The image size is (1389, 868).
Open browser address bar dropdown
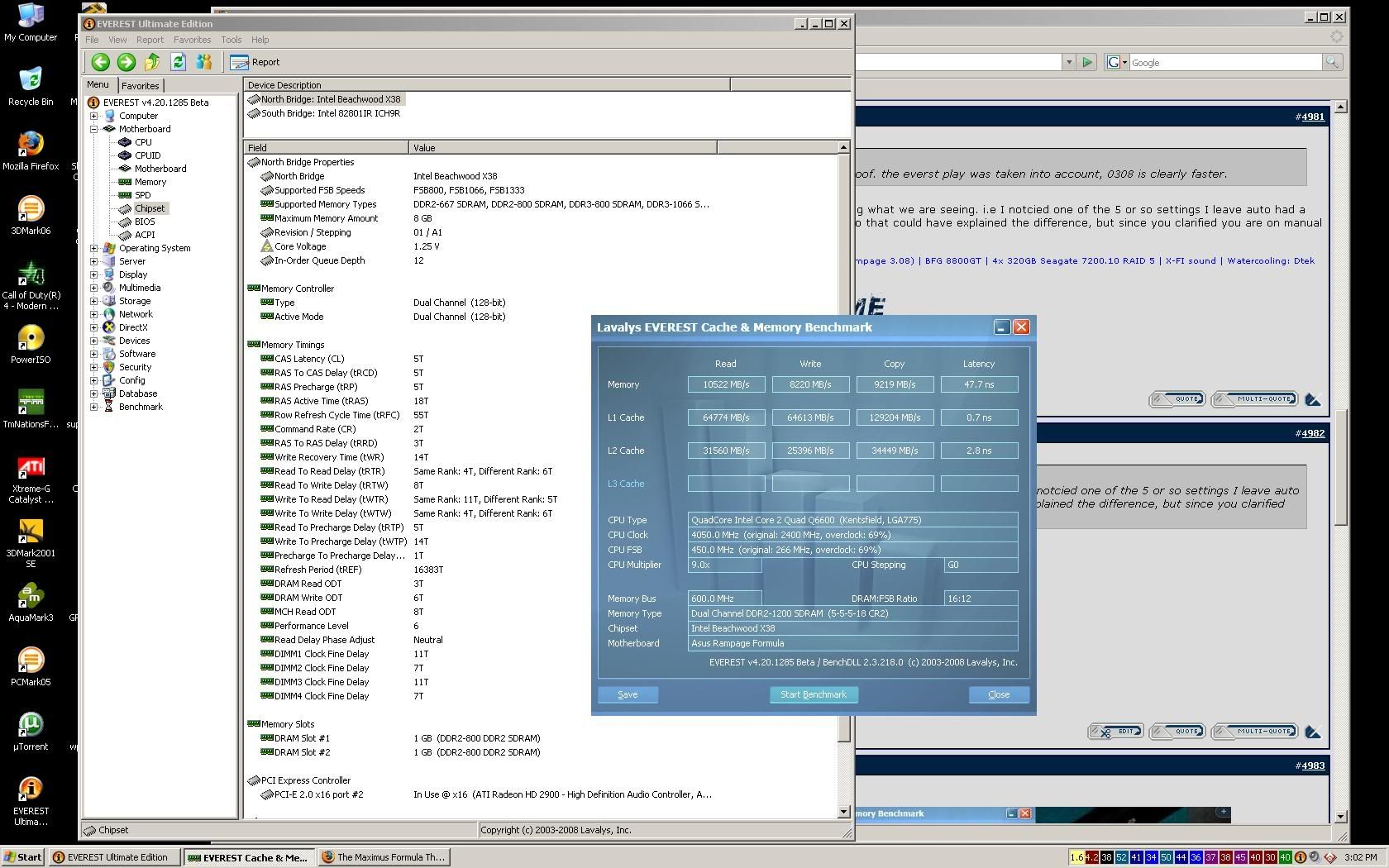tap(1068, 62)
